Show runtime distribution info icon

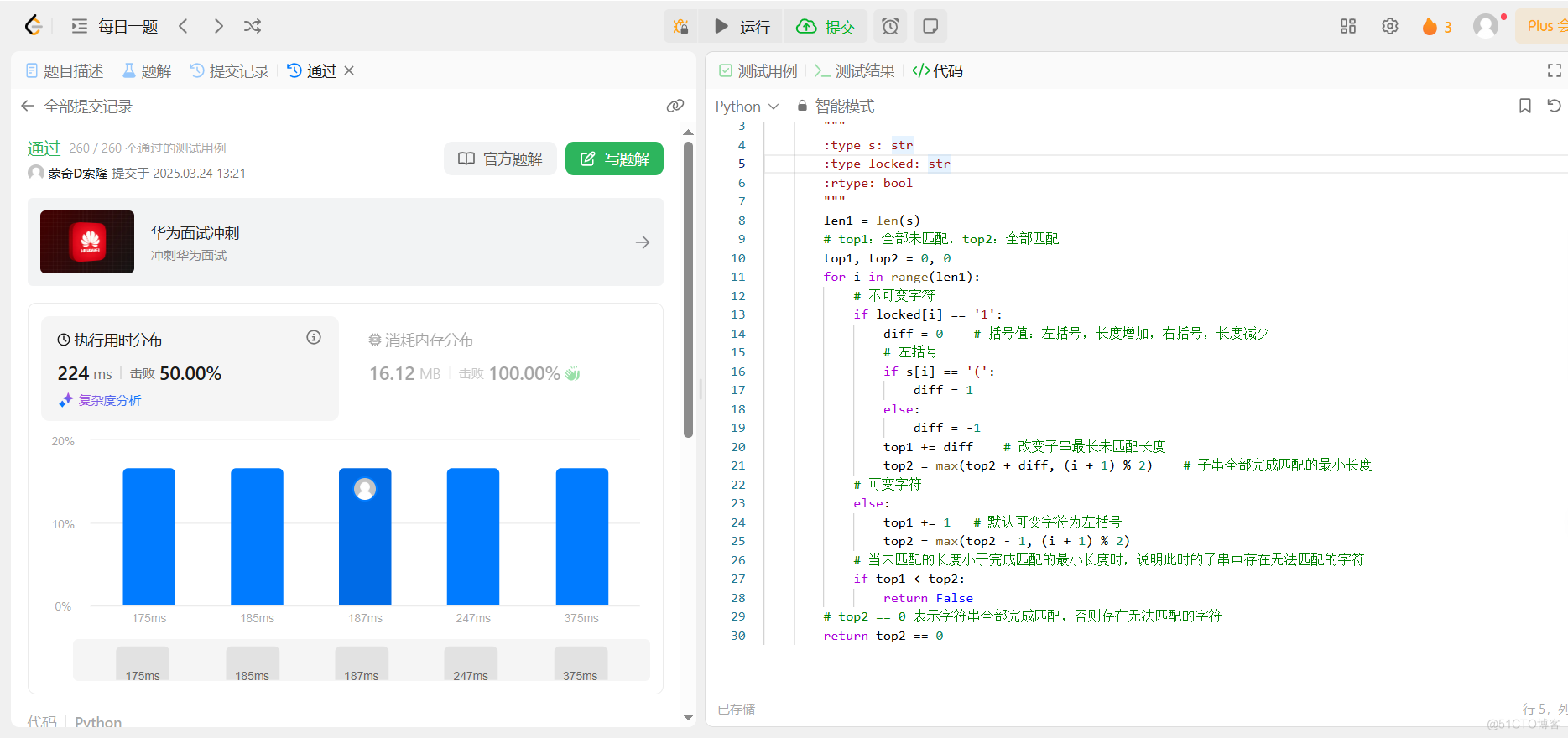coord(314,337)
